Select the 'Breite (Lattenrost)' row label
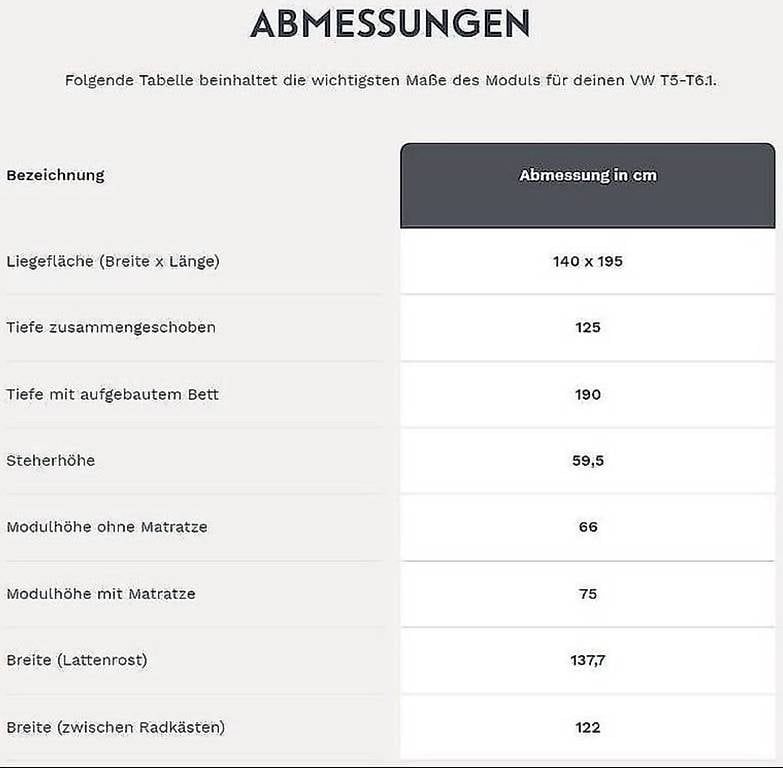This screenshot has width=783, height=768. click(x=77, y=660)
